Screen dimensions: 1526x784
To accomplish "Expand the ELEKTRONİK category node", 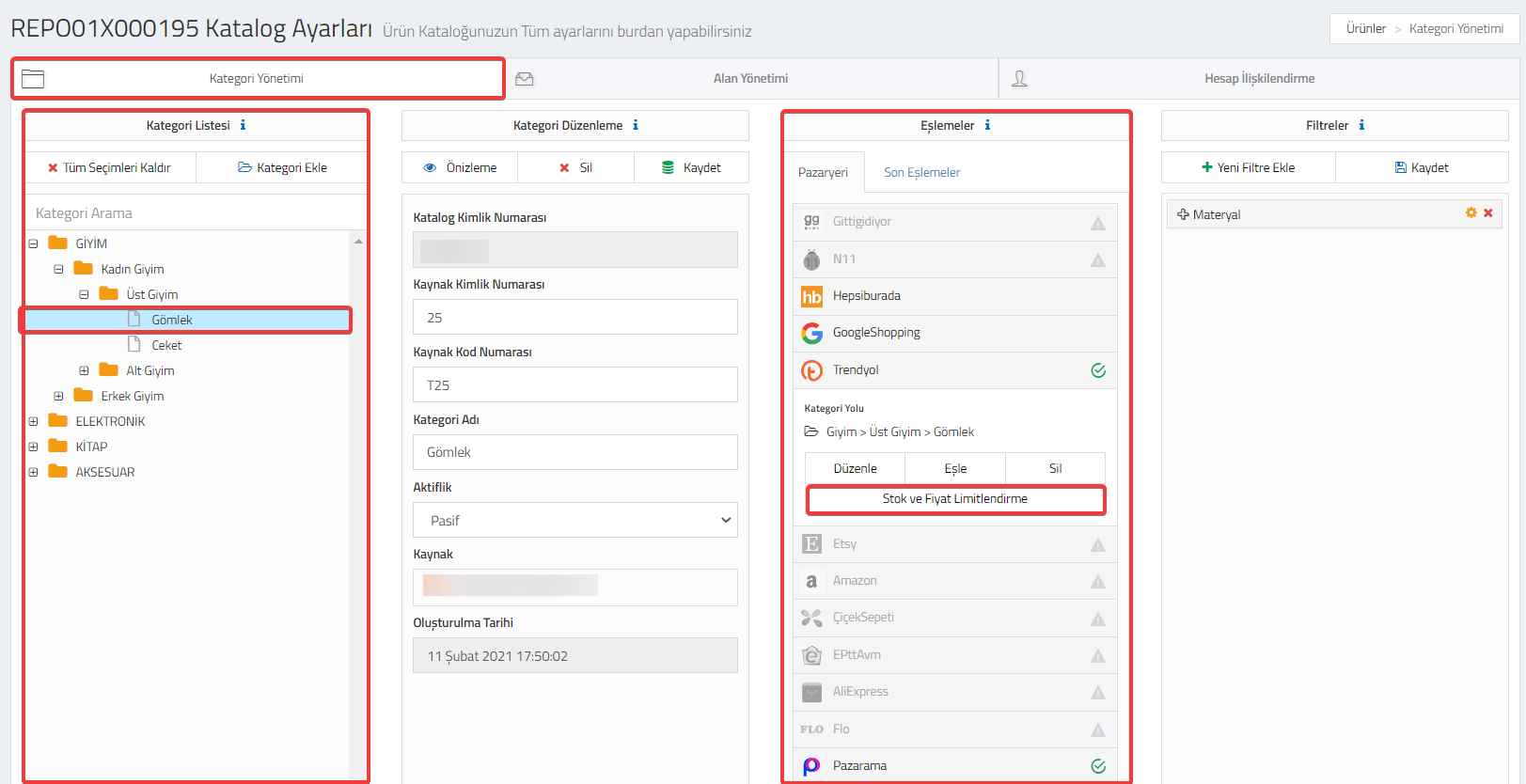I will coord(33,421).
